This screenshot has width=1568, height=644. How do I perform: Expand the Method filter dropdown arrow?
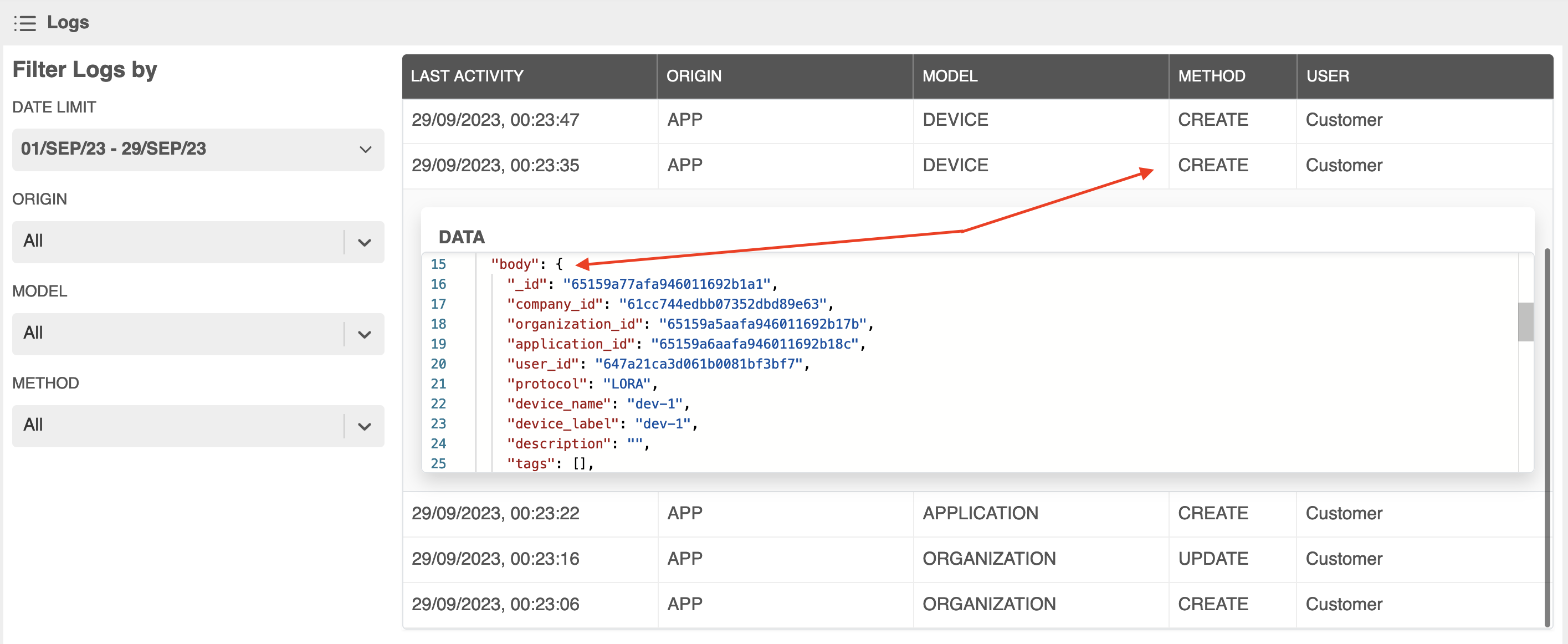[364, 426]
